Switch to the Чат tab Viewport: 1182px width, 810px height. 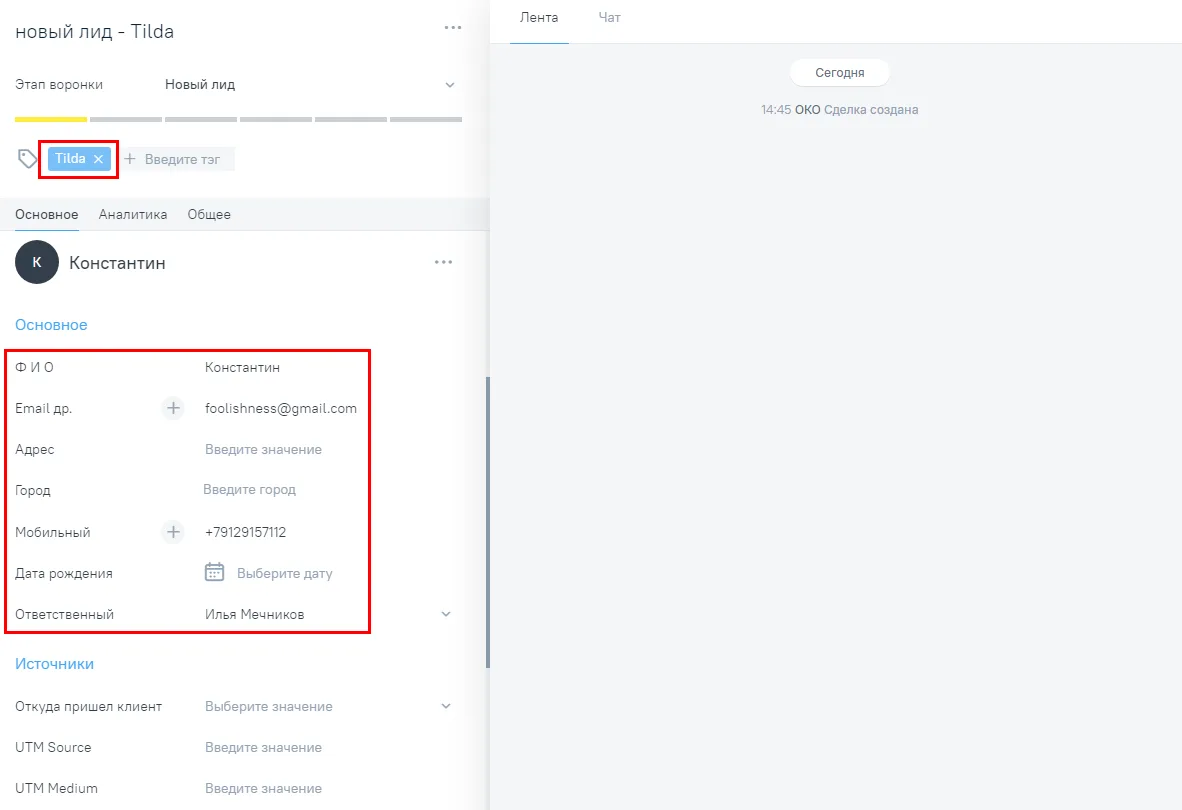point(609,17)
